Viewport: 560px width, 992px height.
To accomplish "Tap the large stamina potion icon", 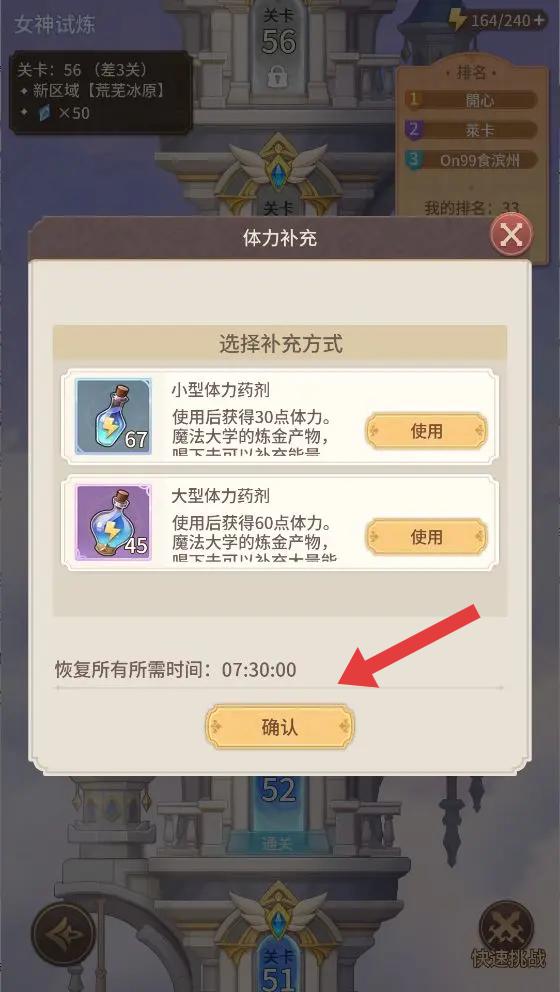I will point(114,523).
